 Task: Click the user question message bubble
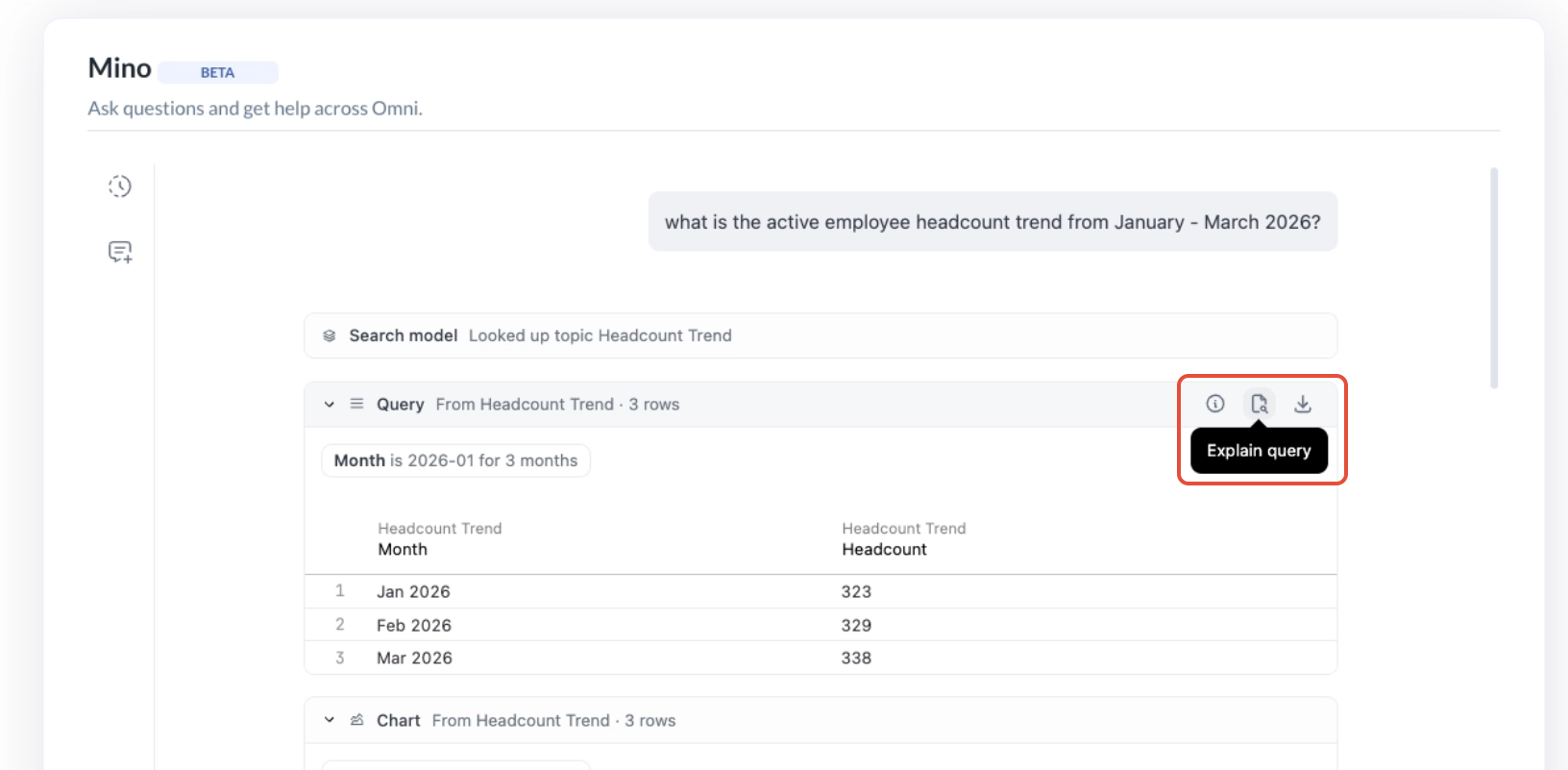(992, 222)
